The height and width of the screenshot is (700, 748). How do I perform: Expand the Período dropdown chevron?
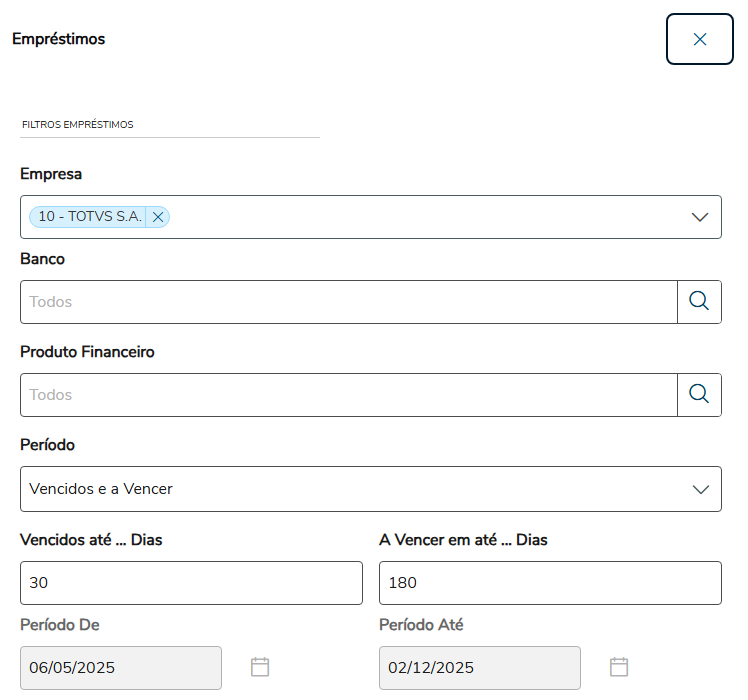tap(700, 489)
